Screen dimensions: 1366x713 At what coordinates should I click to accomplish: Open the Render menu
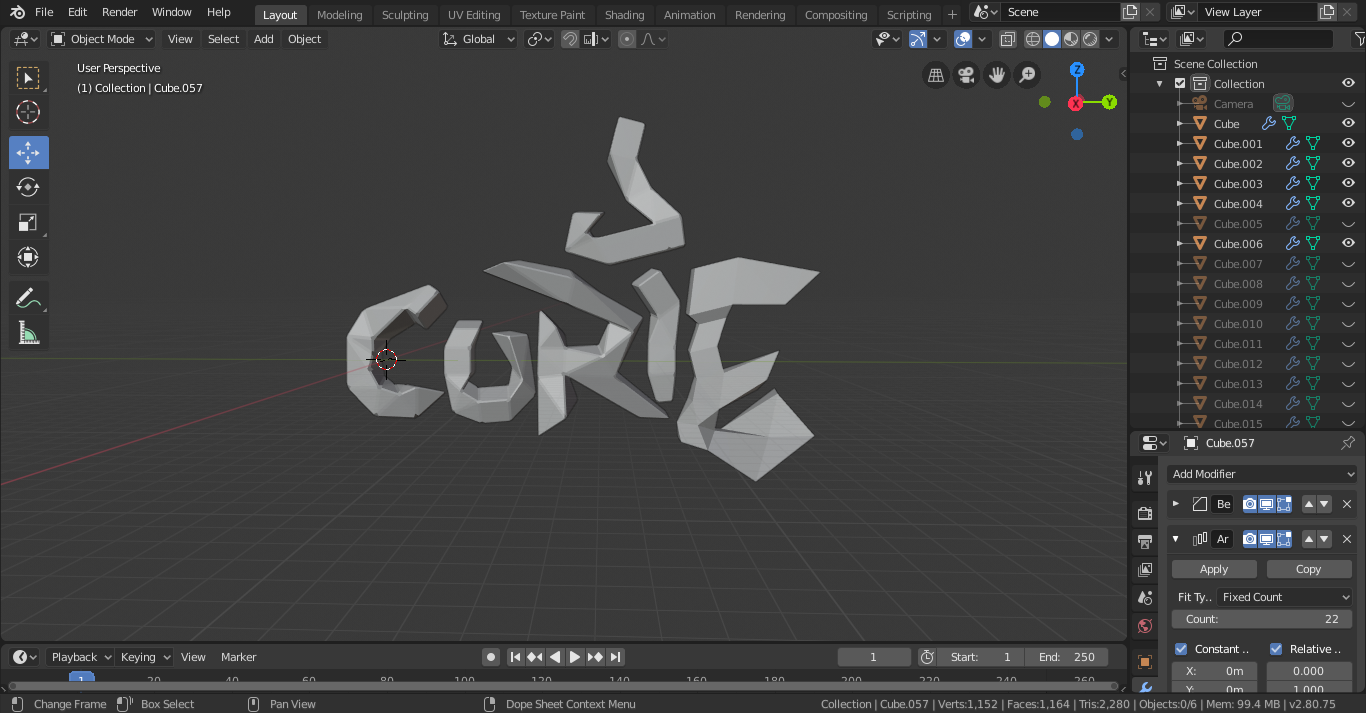120,12
